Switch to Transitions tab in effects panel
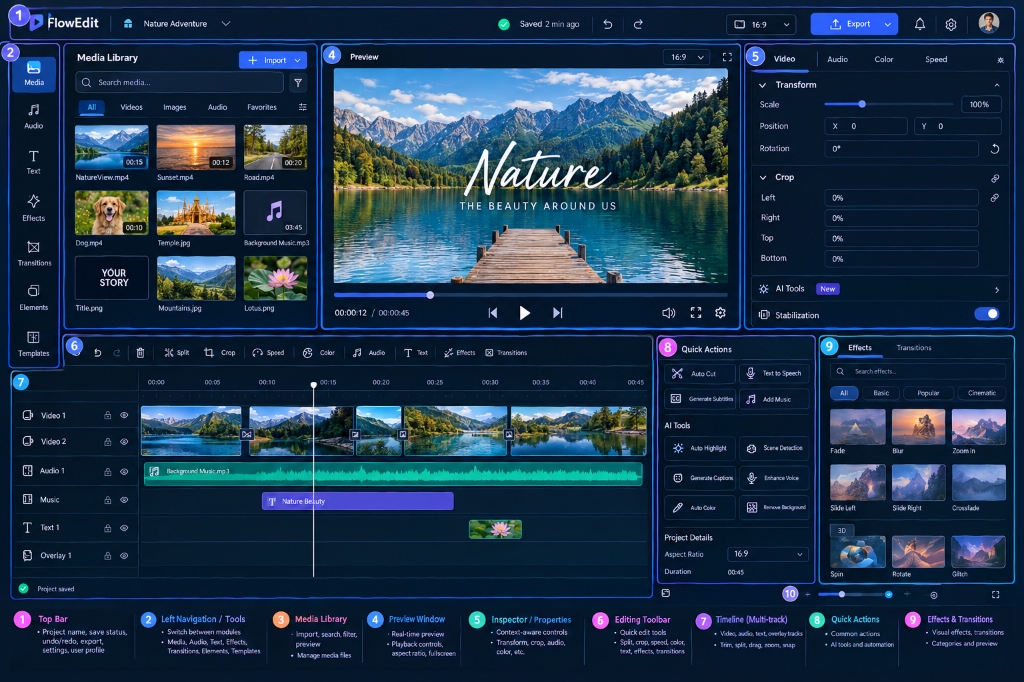The image size is (1024, 682). pyautogui.click(x=914, y=348)
